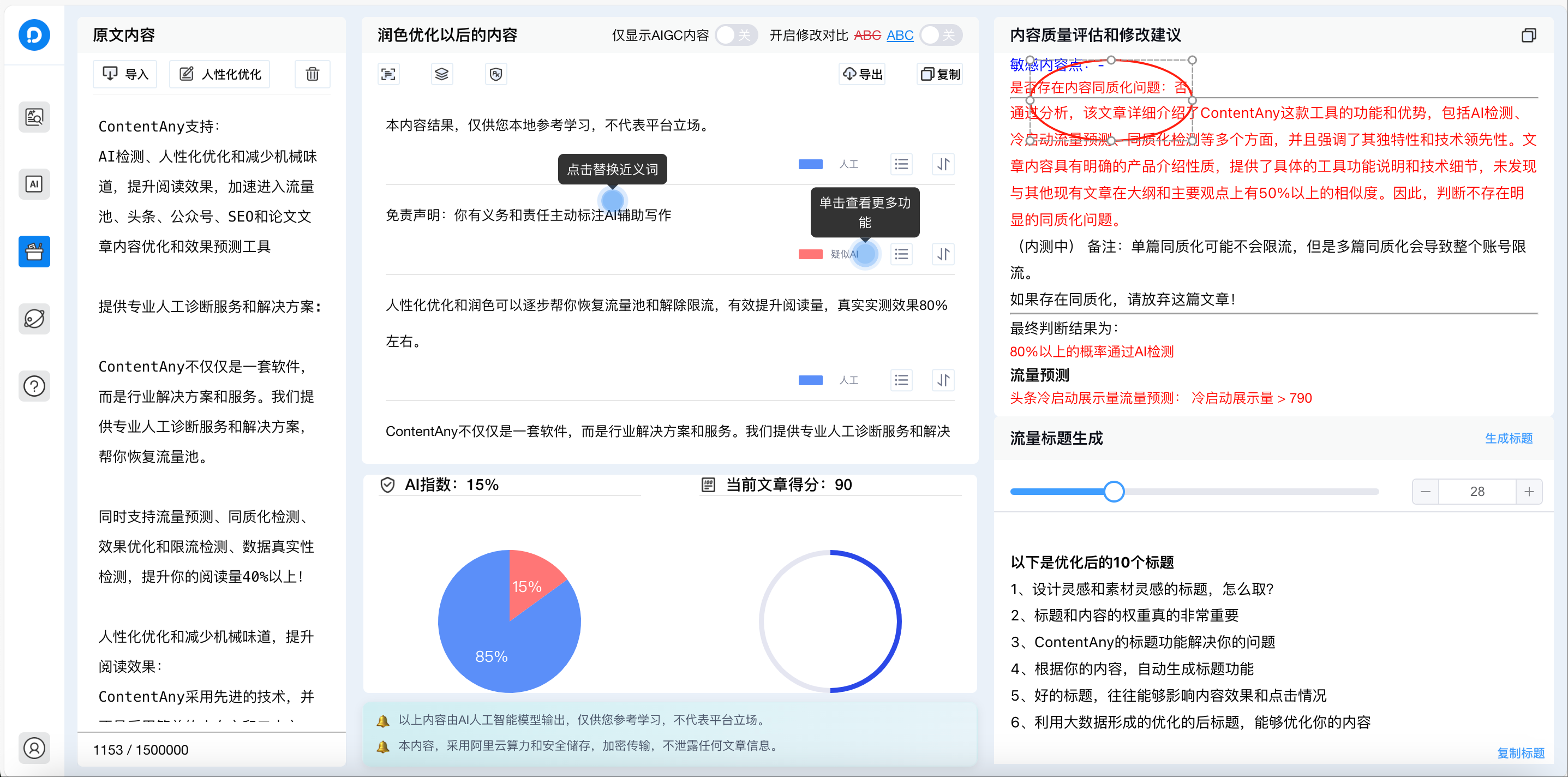Click the fullscreen icon above the optimized content
The height and width of the screenshot is (777, 1568).
pyautogui.click(x=388, y=74)
